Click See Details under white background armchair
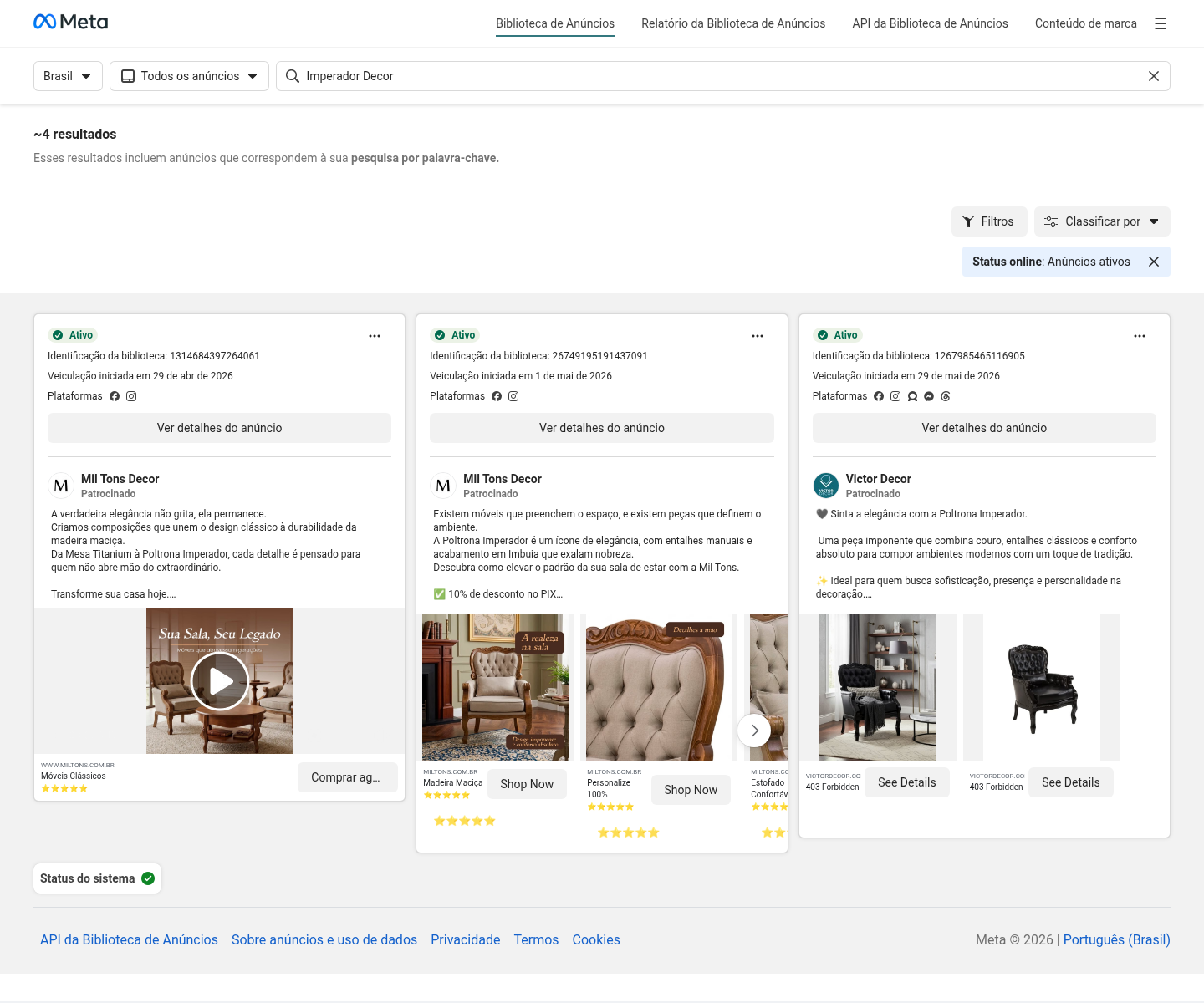Image resolution: width=1204 pixels, height=1003 pixels. [1071, 782]
